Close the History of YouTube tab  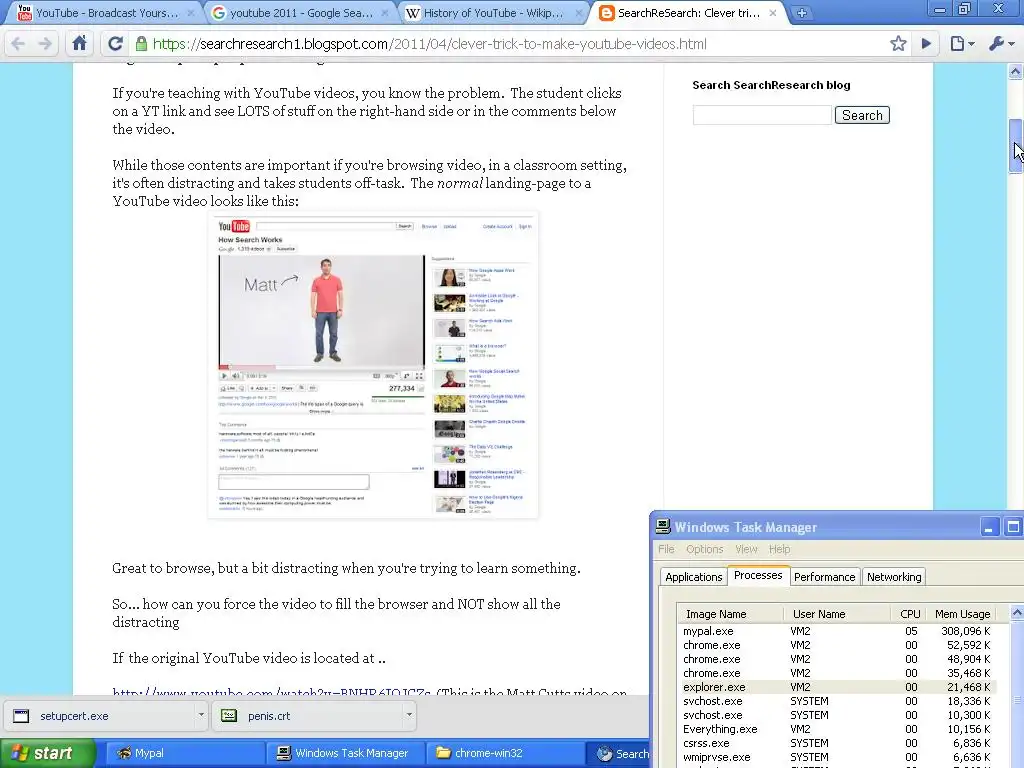[579, 12]
